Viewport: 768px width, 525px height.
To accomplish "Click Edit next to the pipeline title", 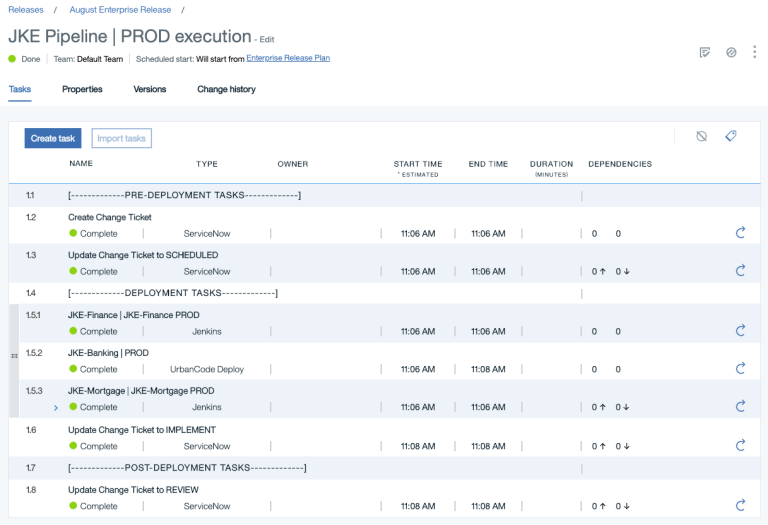I will (x=267, y=40).
